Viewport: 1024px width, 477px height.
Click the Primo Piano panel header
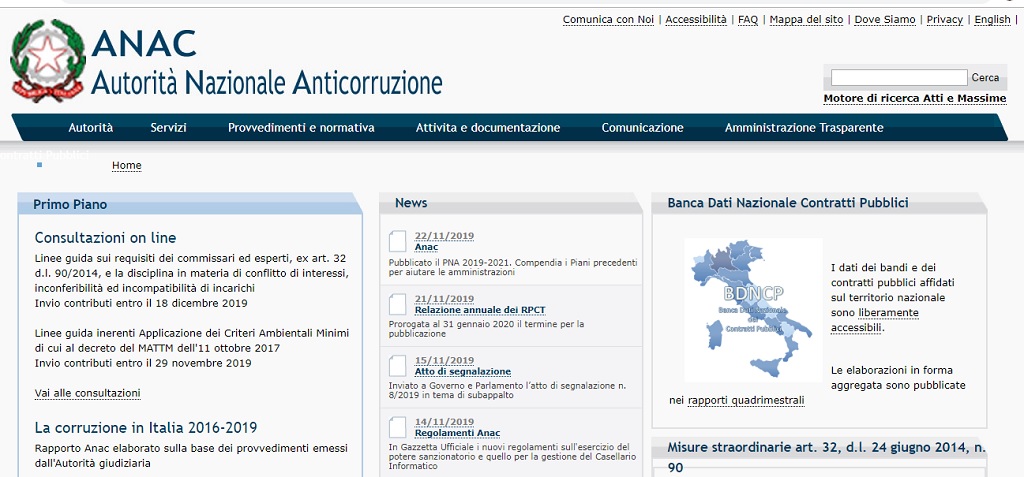(189, 204)
